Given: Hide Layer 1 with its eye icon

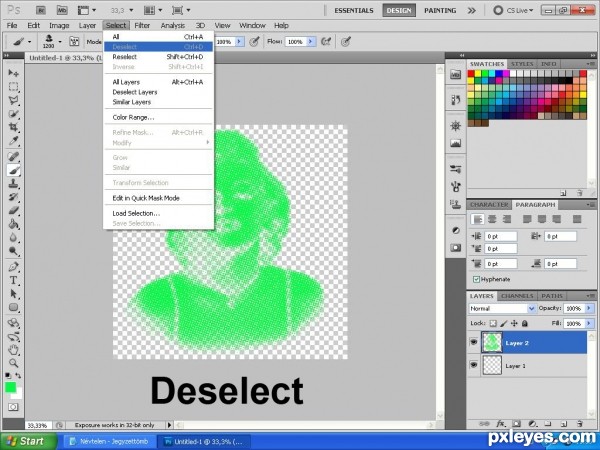Looking at the screenshot, I should tap(474, 365).
